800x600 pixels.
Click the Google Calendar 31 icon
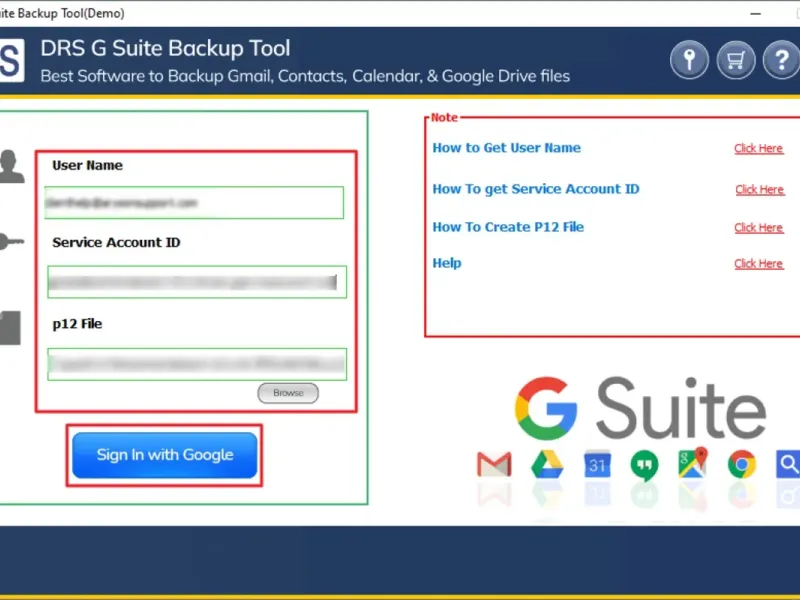(597, 464)
